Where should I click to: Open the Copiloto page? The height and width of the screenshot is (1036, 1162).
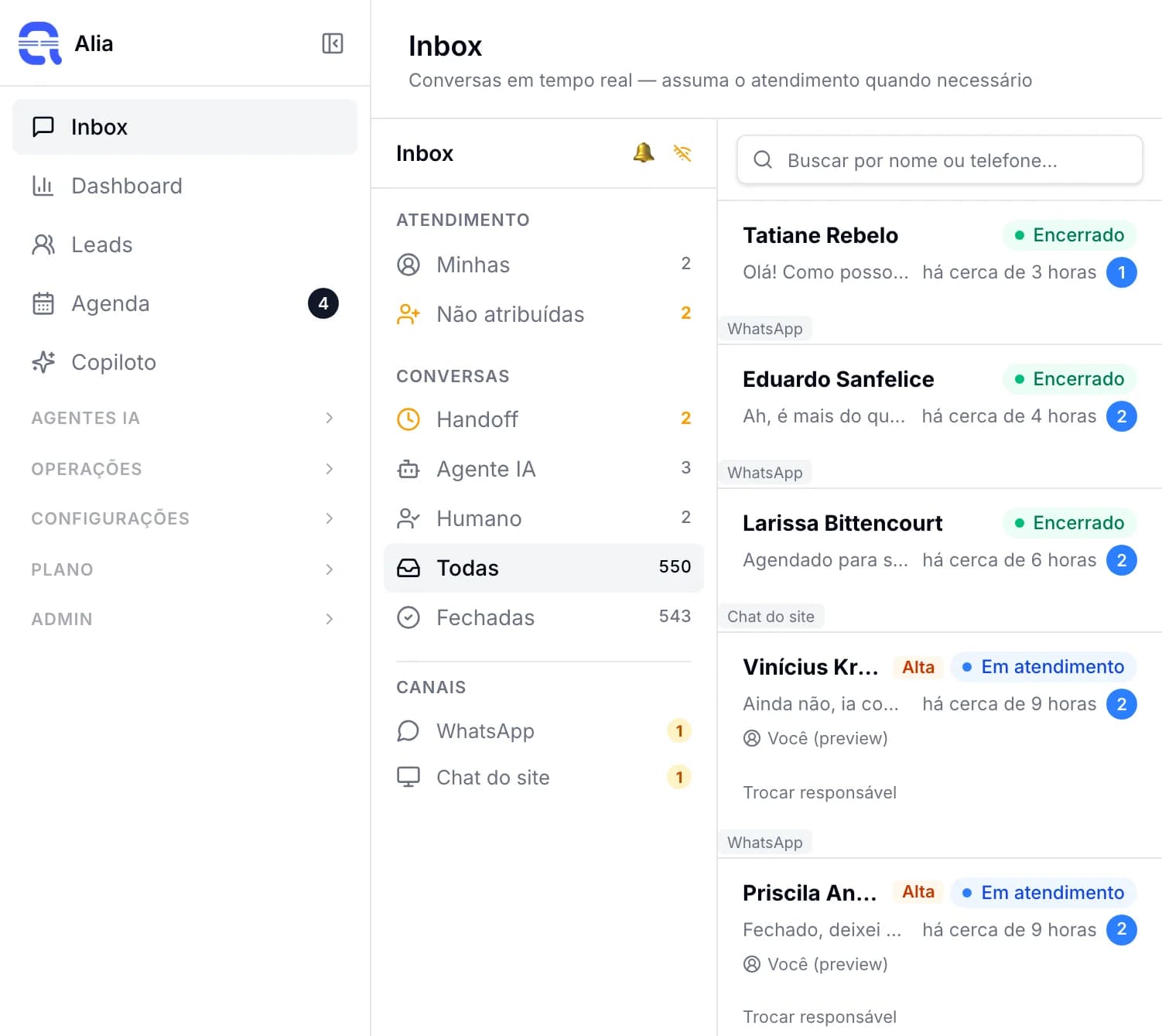(x=185, y=362)
